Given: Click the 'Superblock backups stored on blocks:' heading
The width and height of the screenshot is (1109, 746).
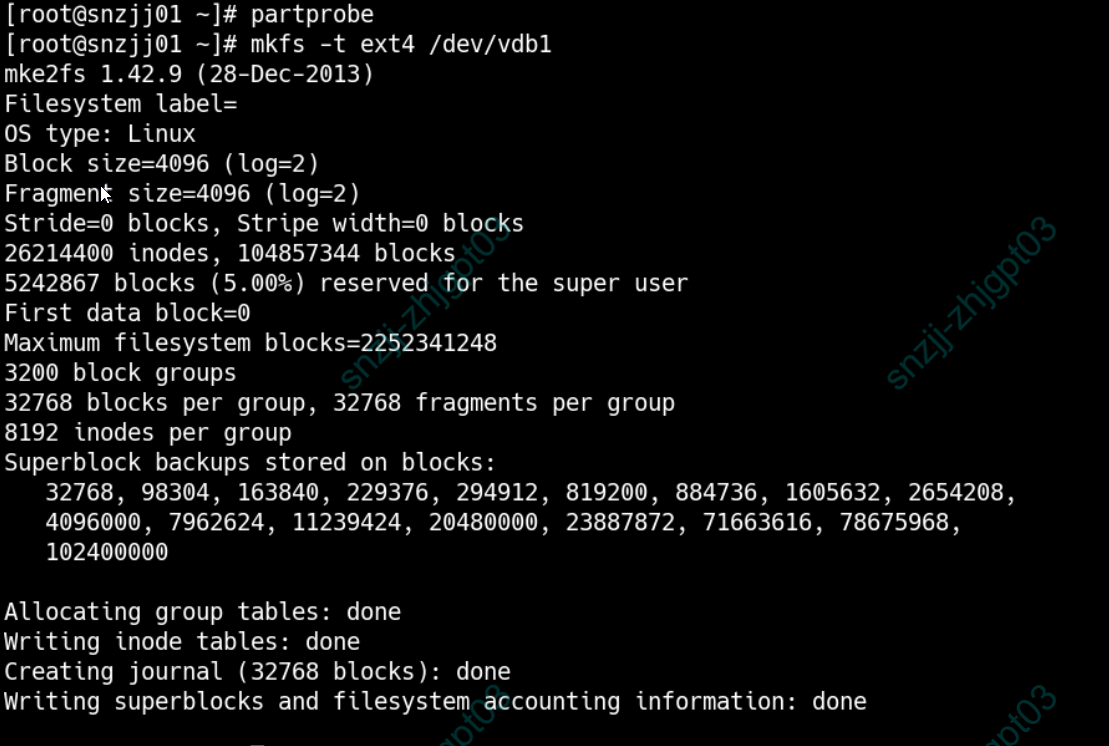Looking at the screenshot, I should [x=250, y=463].
